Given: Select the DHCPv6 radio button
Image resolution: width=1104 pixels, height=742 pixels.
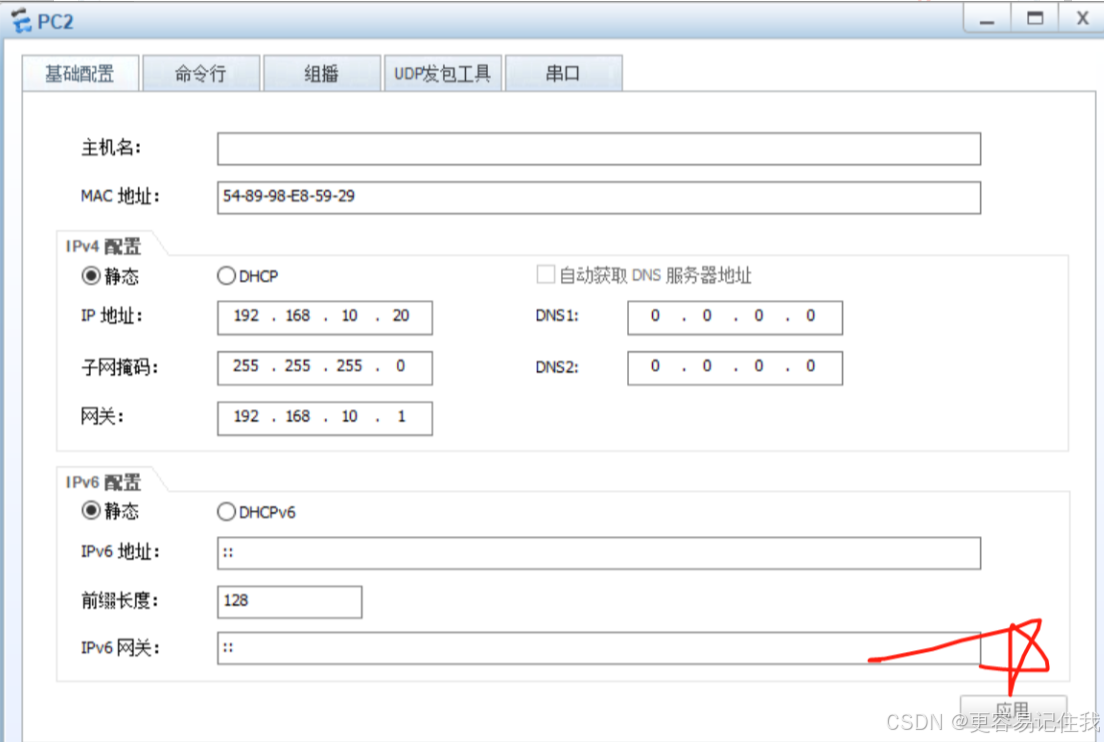Looking at the screenshot, I should [226, 512].
